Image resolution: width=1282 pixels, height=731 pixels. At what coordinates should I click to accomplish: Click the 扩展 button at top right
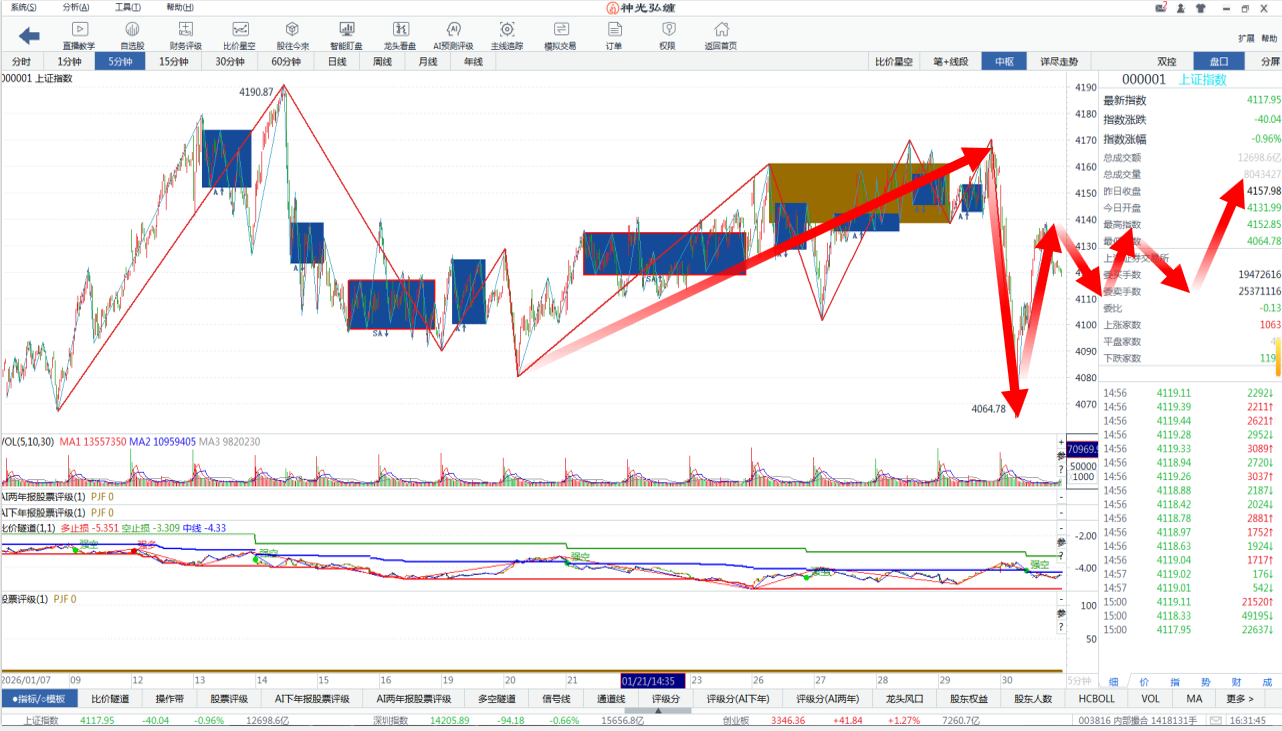pos(1246,38)
